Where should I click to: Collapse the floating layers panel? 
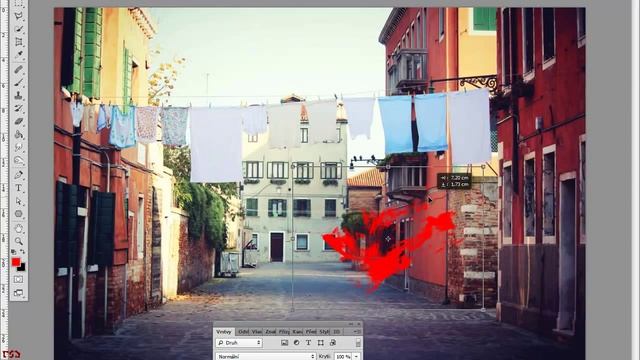click(x=351, y=324)
